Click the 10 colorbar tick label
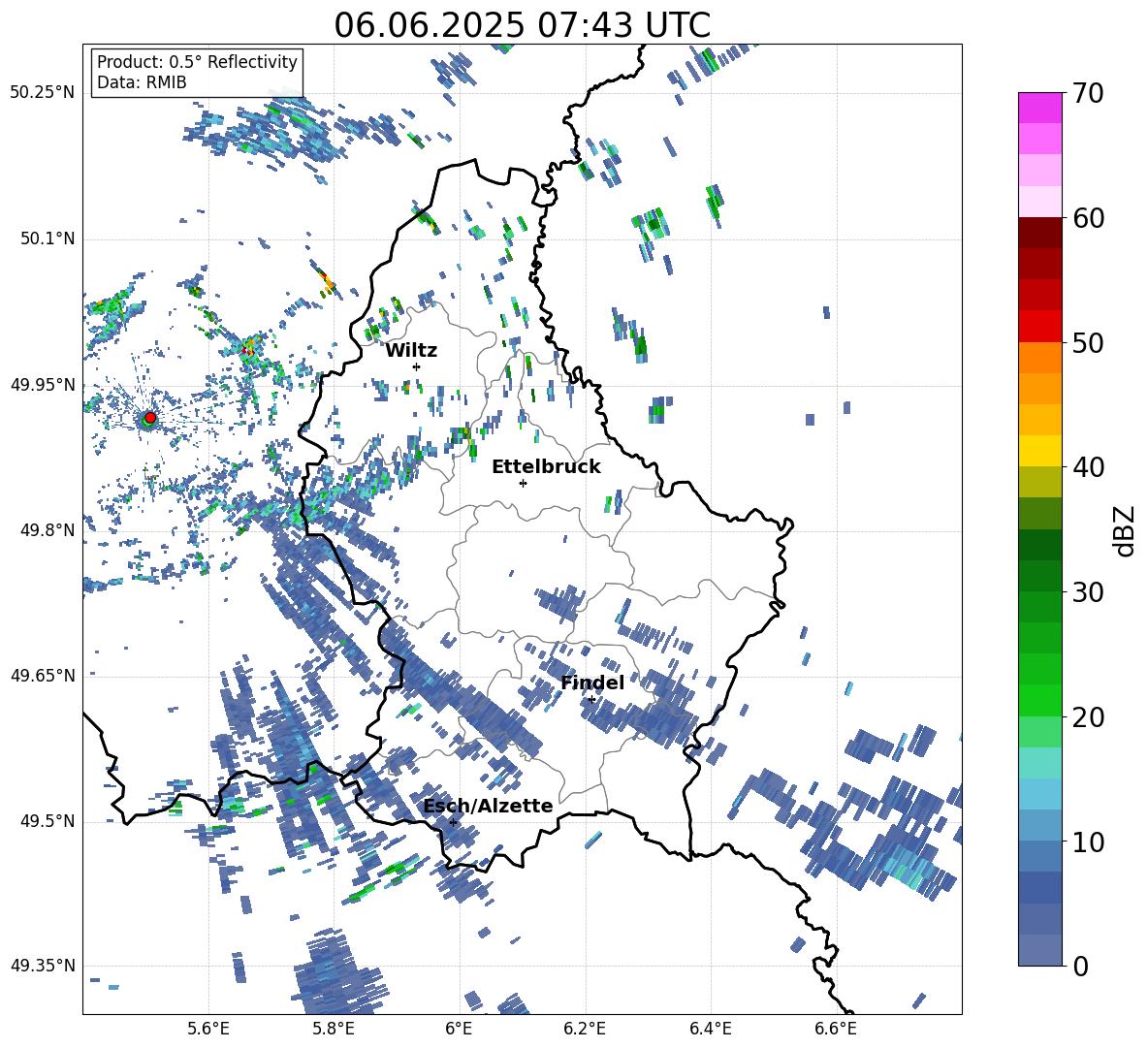The width and height of the screenshot is (1148, 1048). pos(1088,842)
